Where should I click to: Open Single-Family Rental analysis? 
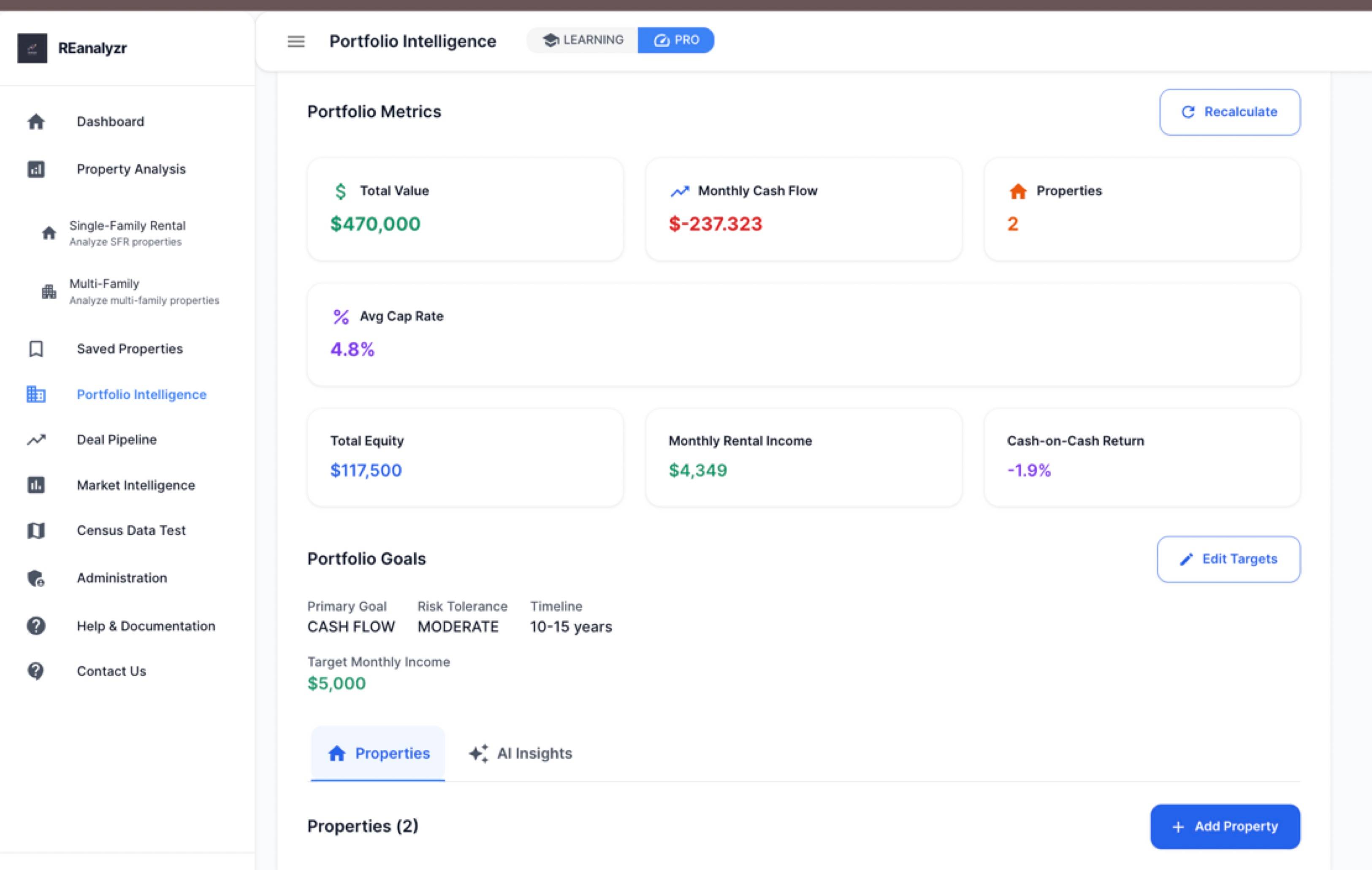(x=127, y=233)
